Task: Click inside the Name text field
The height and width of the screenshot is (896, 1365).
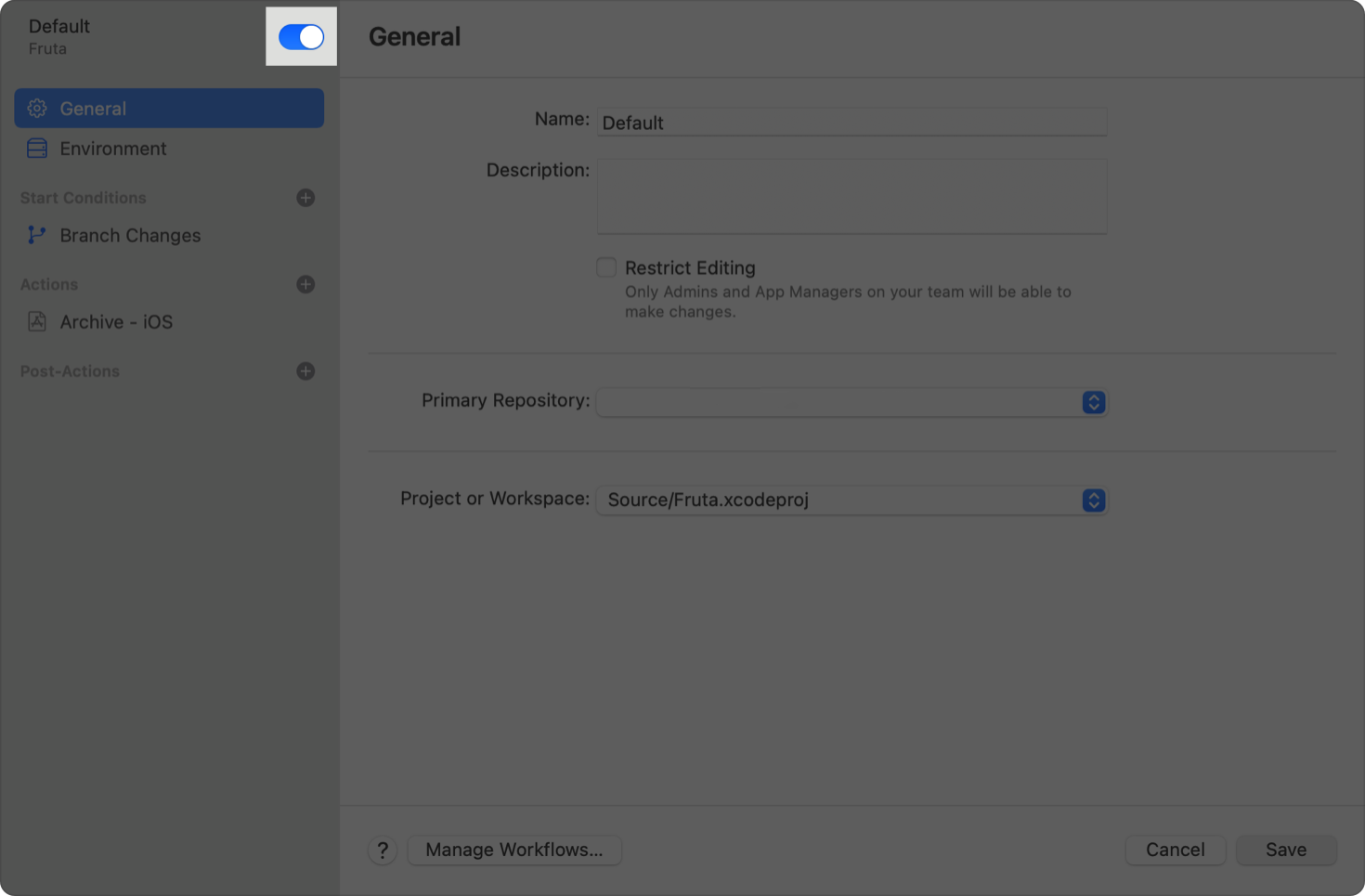Action: click(x=851, y=122)
